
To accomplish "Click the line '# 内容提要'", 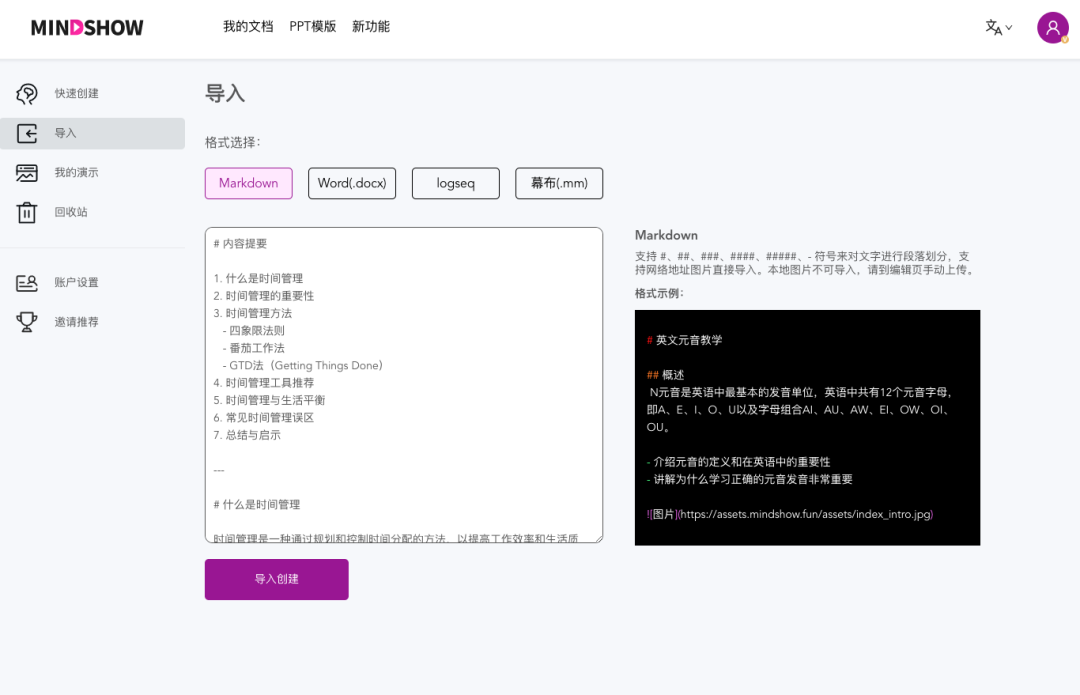I will [240, 244].
